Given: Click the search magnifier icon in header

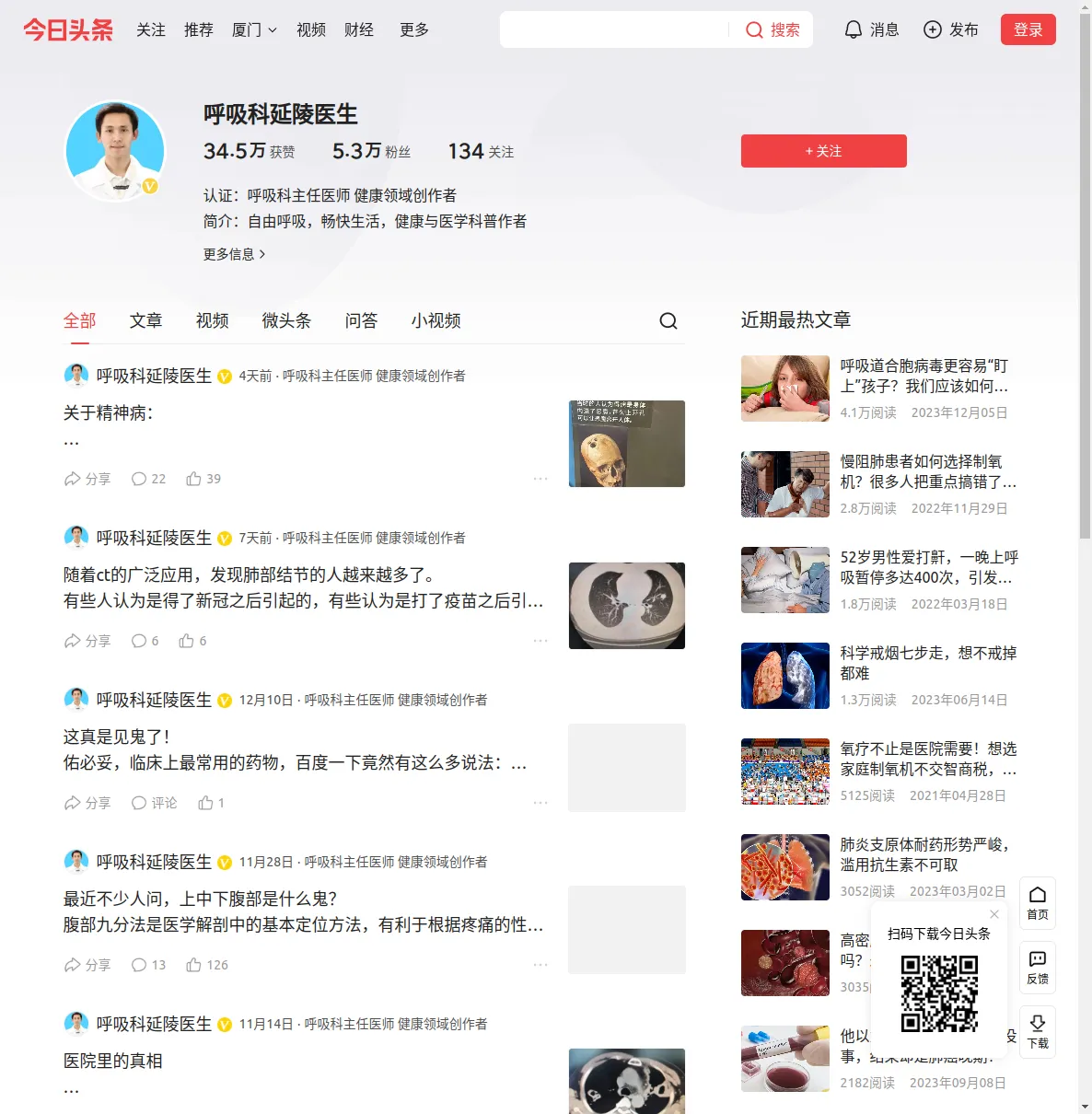Looking at the screenshot, I should tap(754, 30).
